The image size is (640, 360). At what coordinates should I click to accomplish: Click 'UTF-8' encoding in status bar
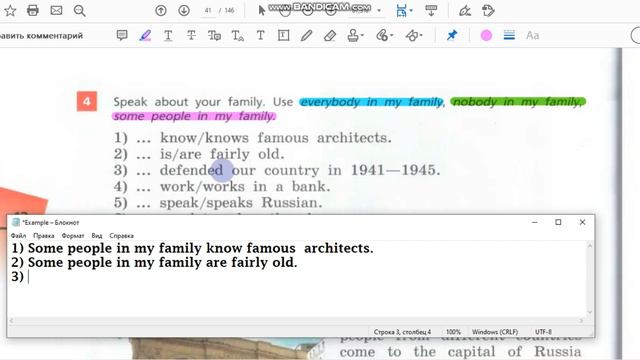(543, 332)
